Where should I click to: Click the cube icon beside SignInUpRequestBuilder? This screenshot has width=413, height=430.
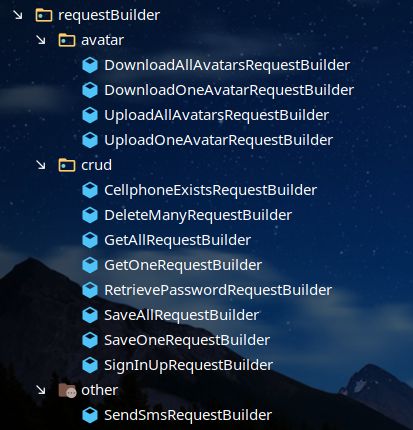(x=90, y=365)
